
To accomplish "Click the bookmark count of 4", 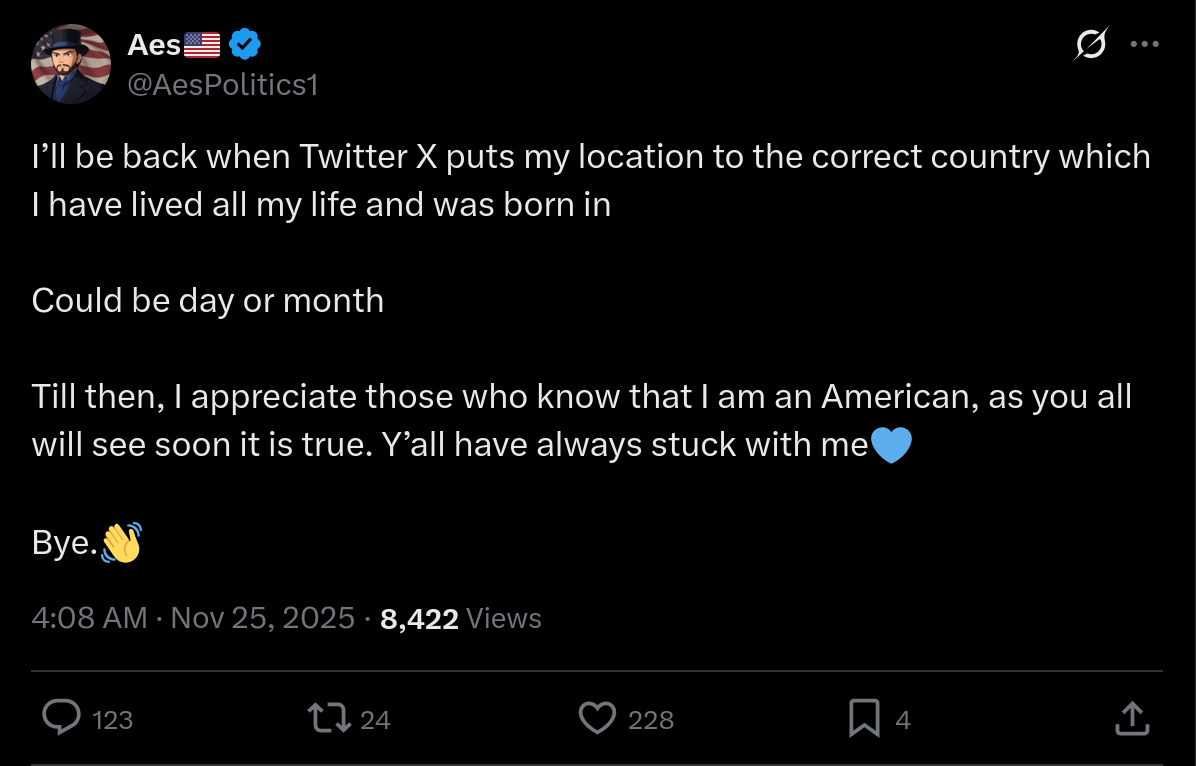I will click(x=903, y=720).
